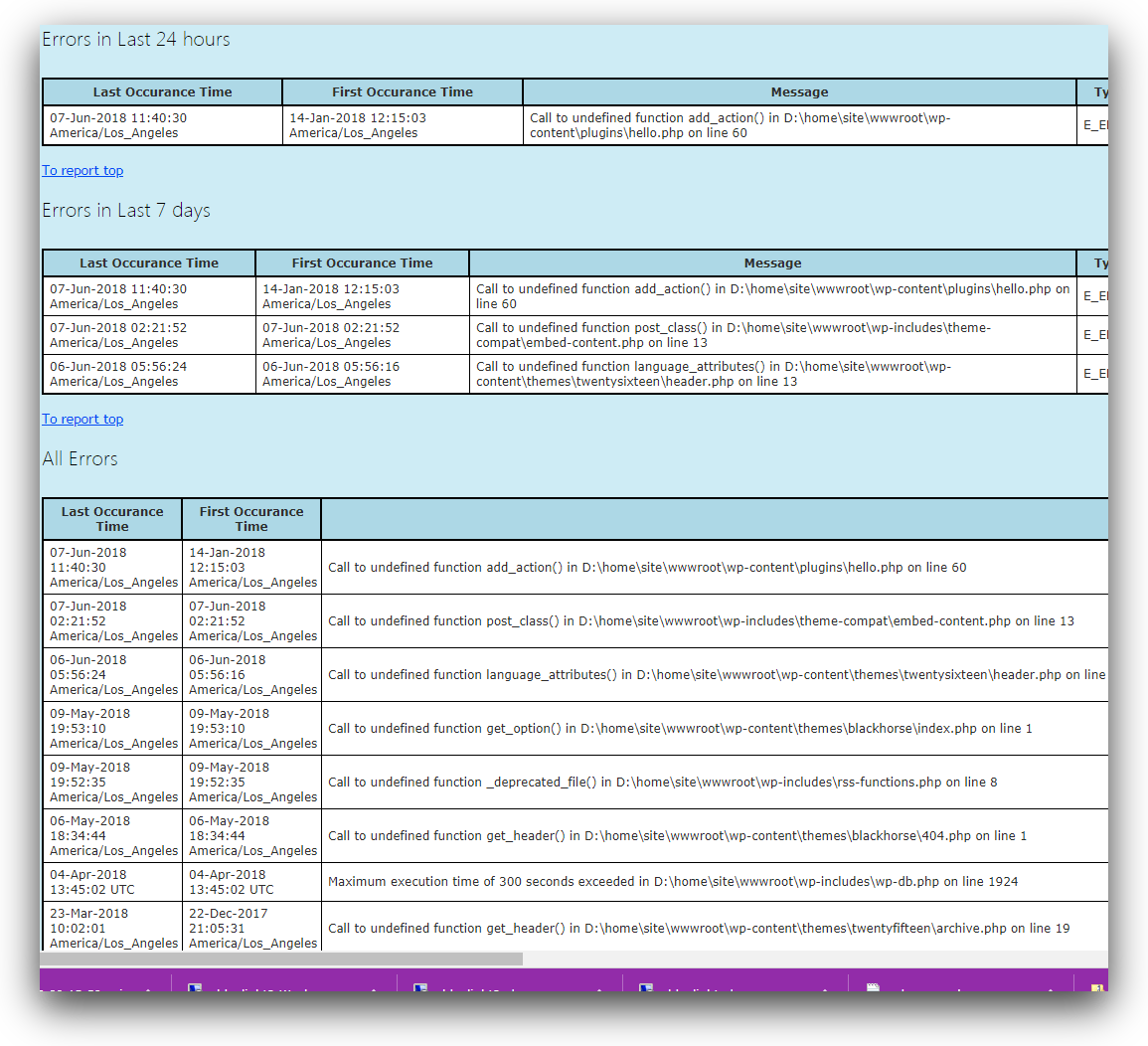Click the horizontal scrollbar thumb
Viewport: 1148px width, 1046px height.
click(281, 959)
